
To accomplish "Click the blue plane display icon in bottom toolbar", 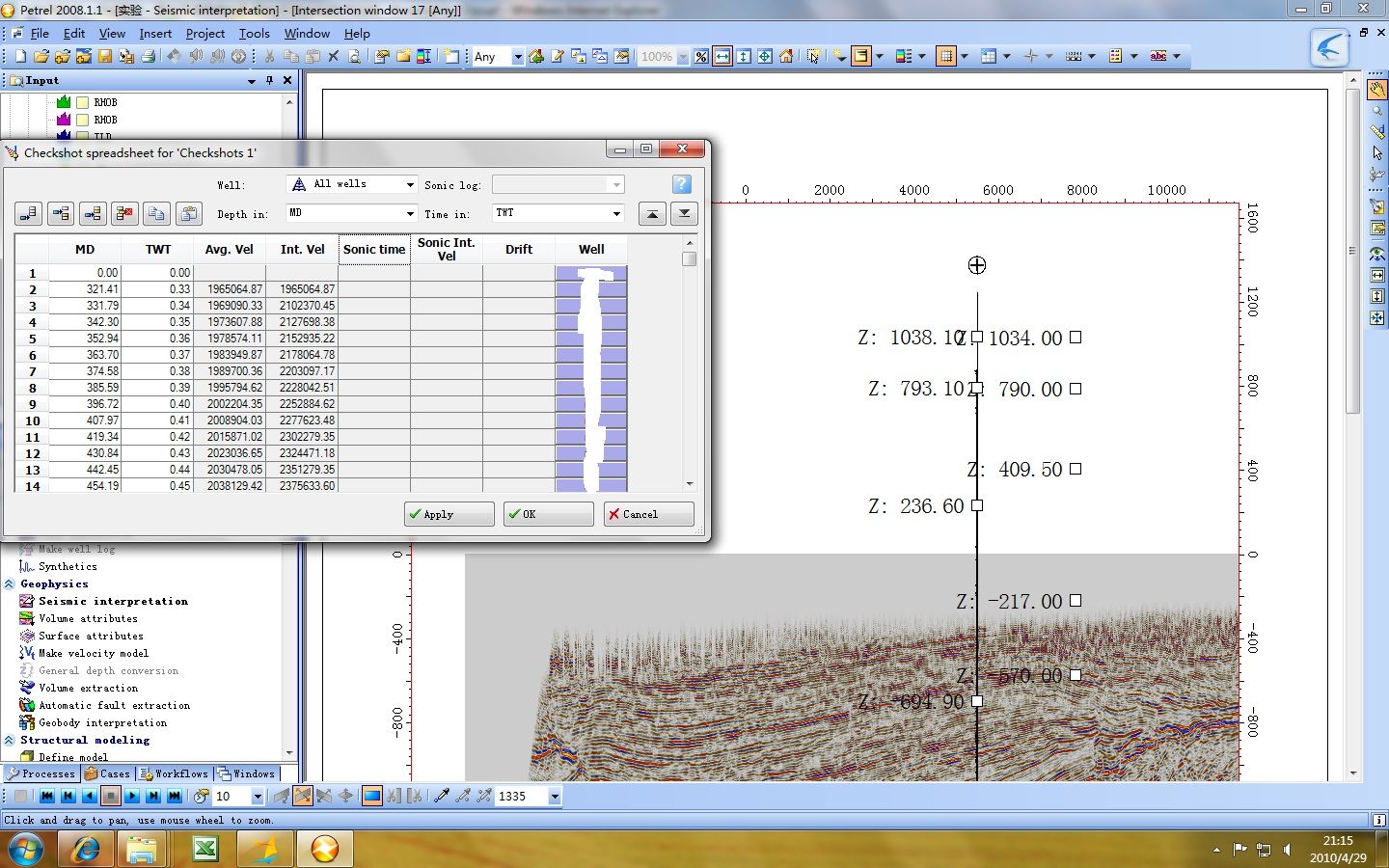I will 372,797.
